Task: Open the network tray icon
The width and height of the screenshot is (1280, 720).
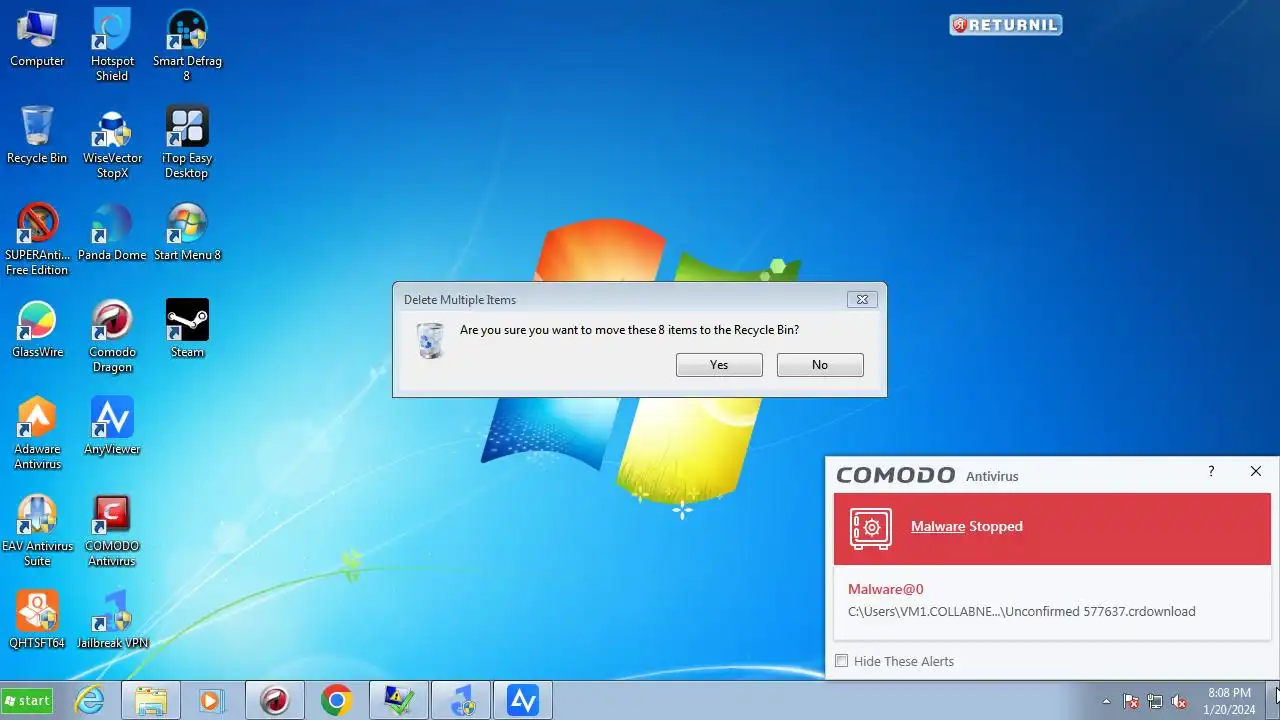Action: (x=1155, y=701)
